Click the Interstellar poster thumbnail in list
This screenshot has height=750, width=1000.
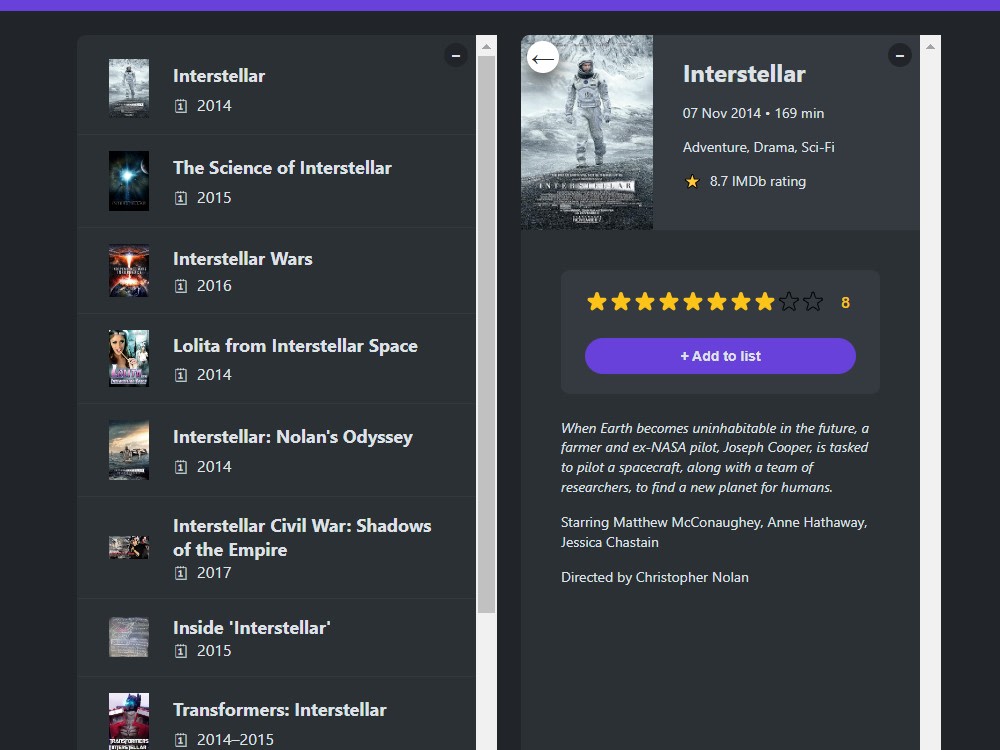[129, 89]
